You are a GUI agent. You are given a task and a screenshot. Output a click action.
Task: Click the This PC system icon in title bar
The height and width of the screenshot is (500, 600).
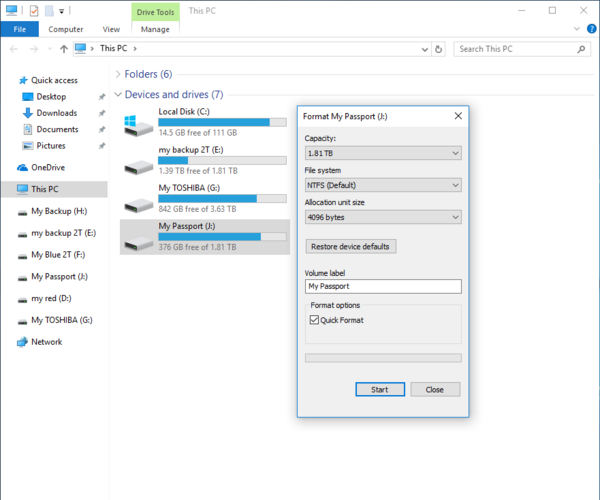coord(11,10)
